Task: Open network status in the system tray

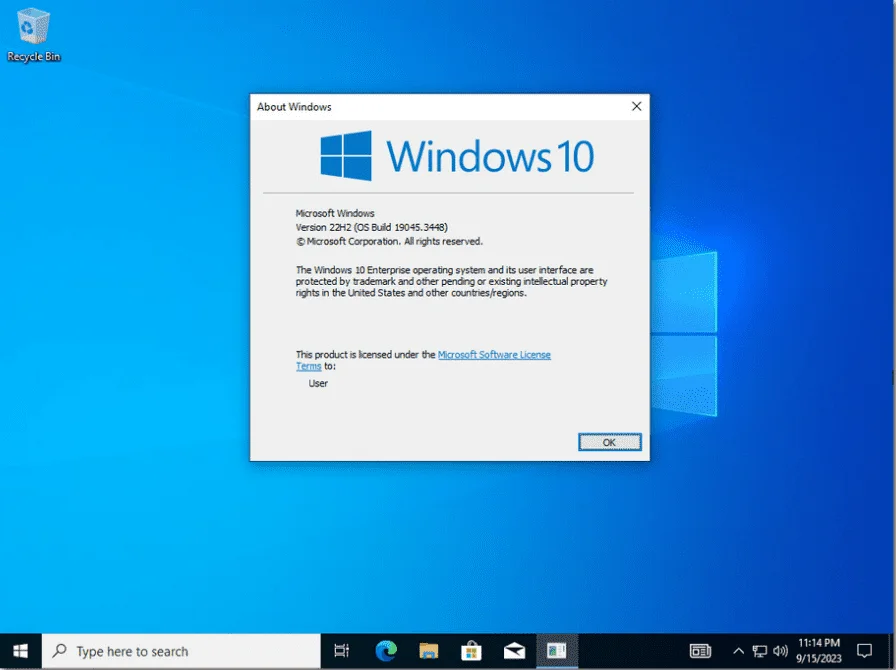Action: (x=759, y=651)
